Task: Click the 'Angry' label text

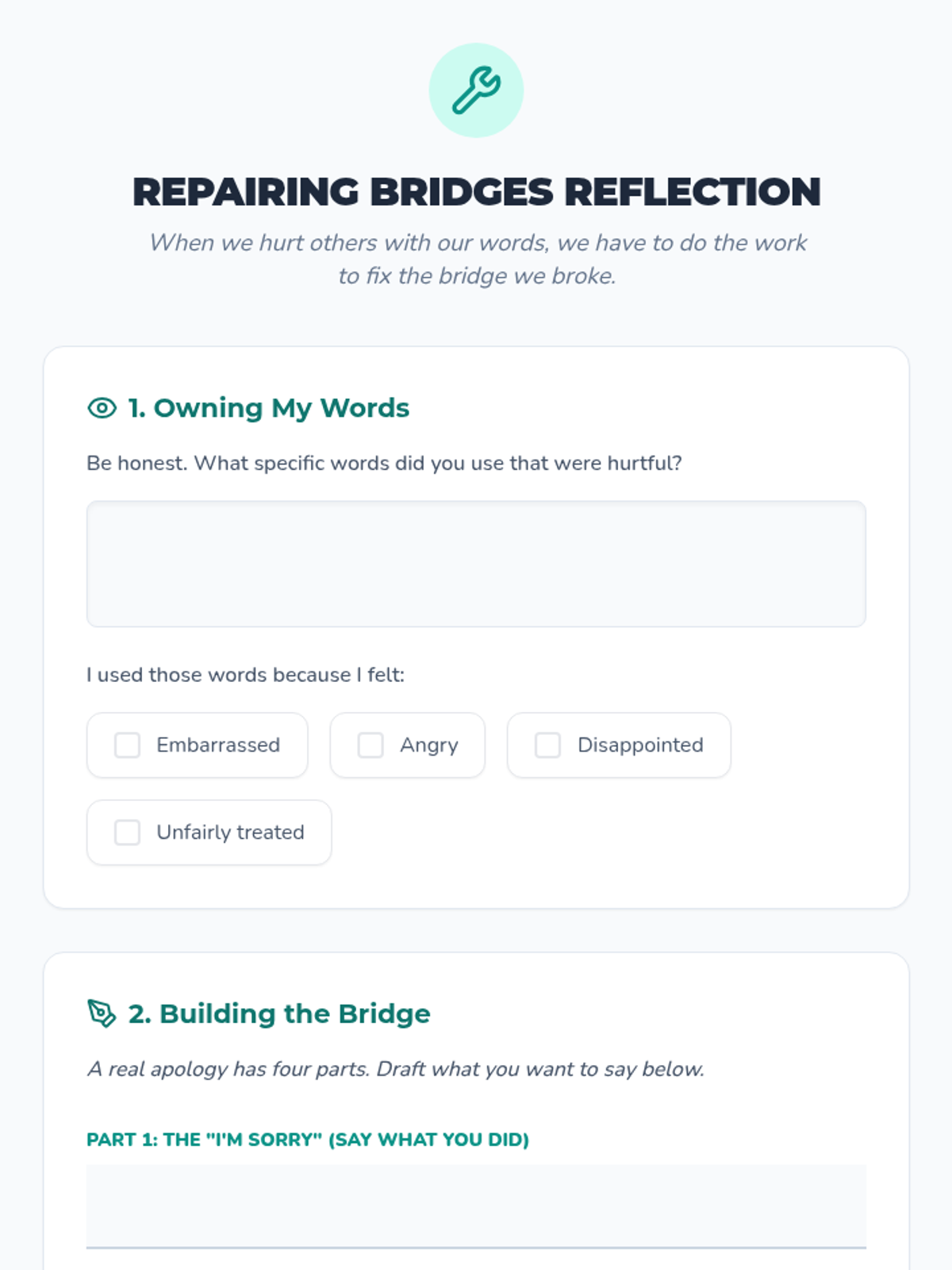Action: click(429, 745)
